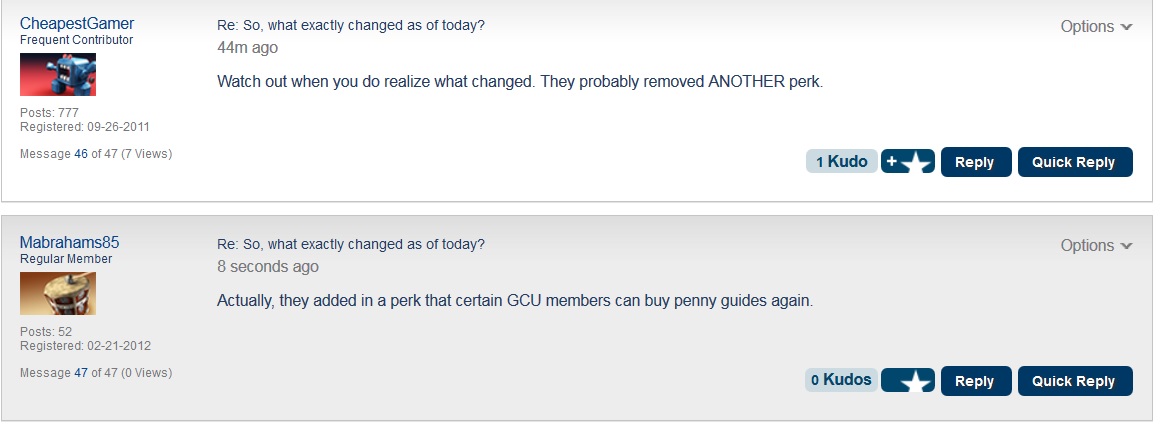Image resolution: width=1162 pixels, height=426 pixels.
Task: Open subject title of the 44m ago post
Action: (x=351, y=25)
